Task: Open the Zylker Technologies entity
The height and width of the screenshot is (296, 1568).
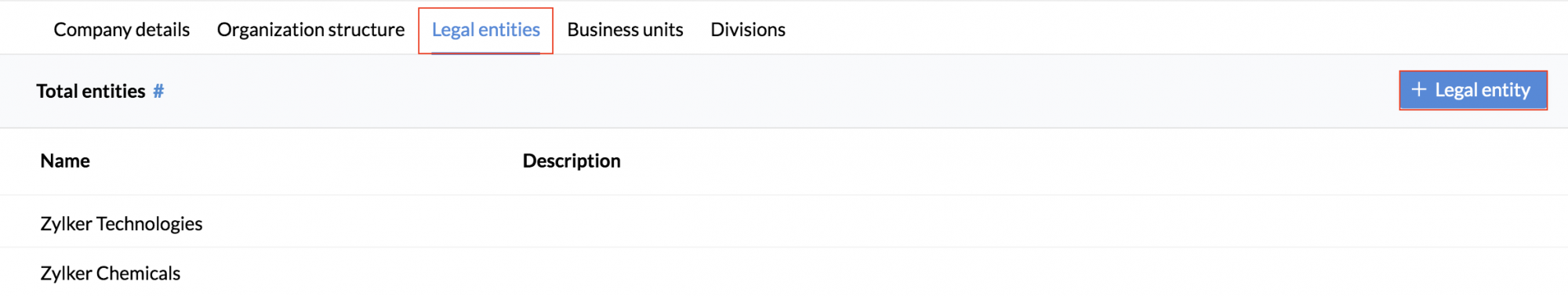Action: [122, 224]
